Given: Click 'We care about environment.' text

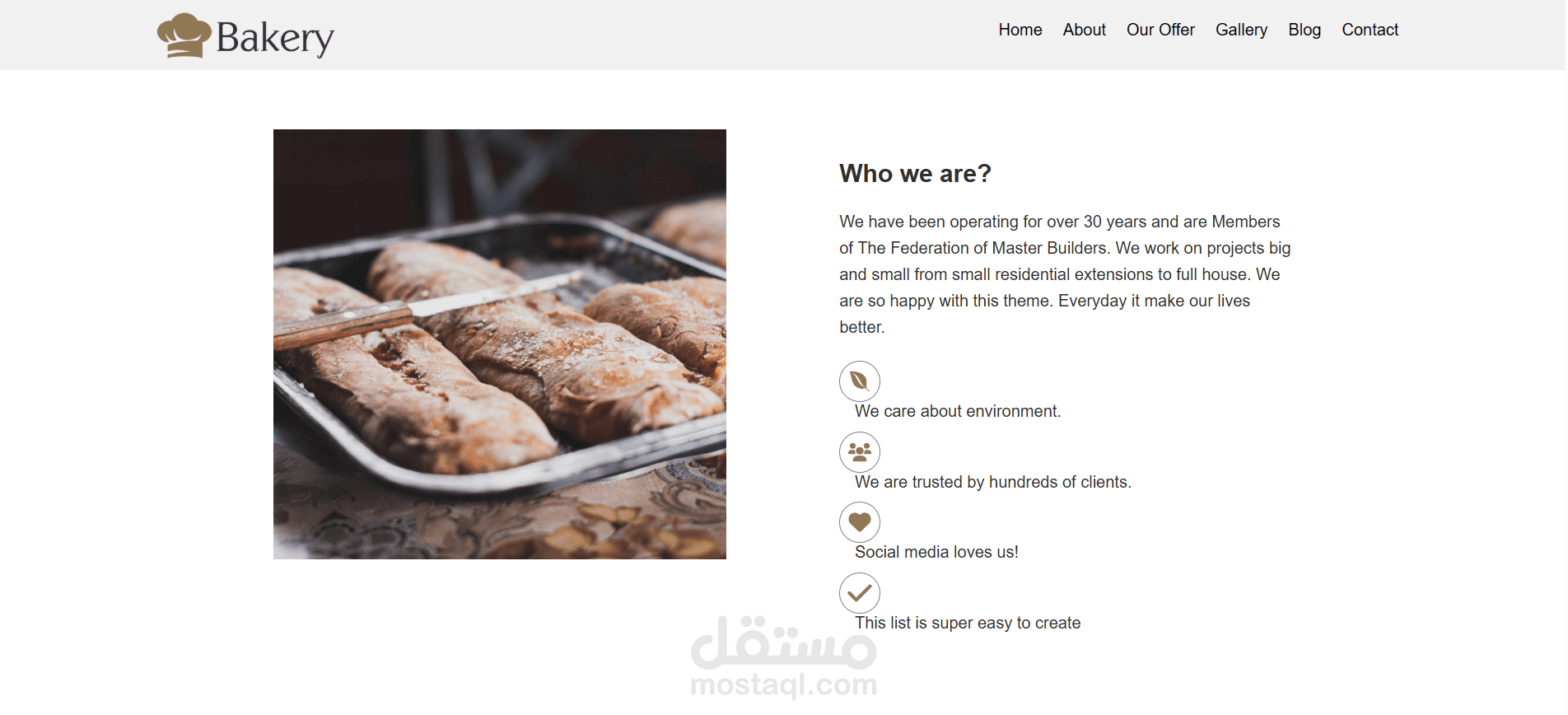Looking at the screenshot, I should tap(958, 411).
